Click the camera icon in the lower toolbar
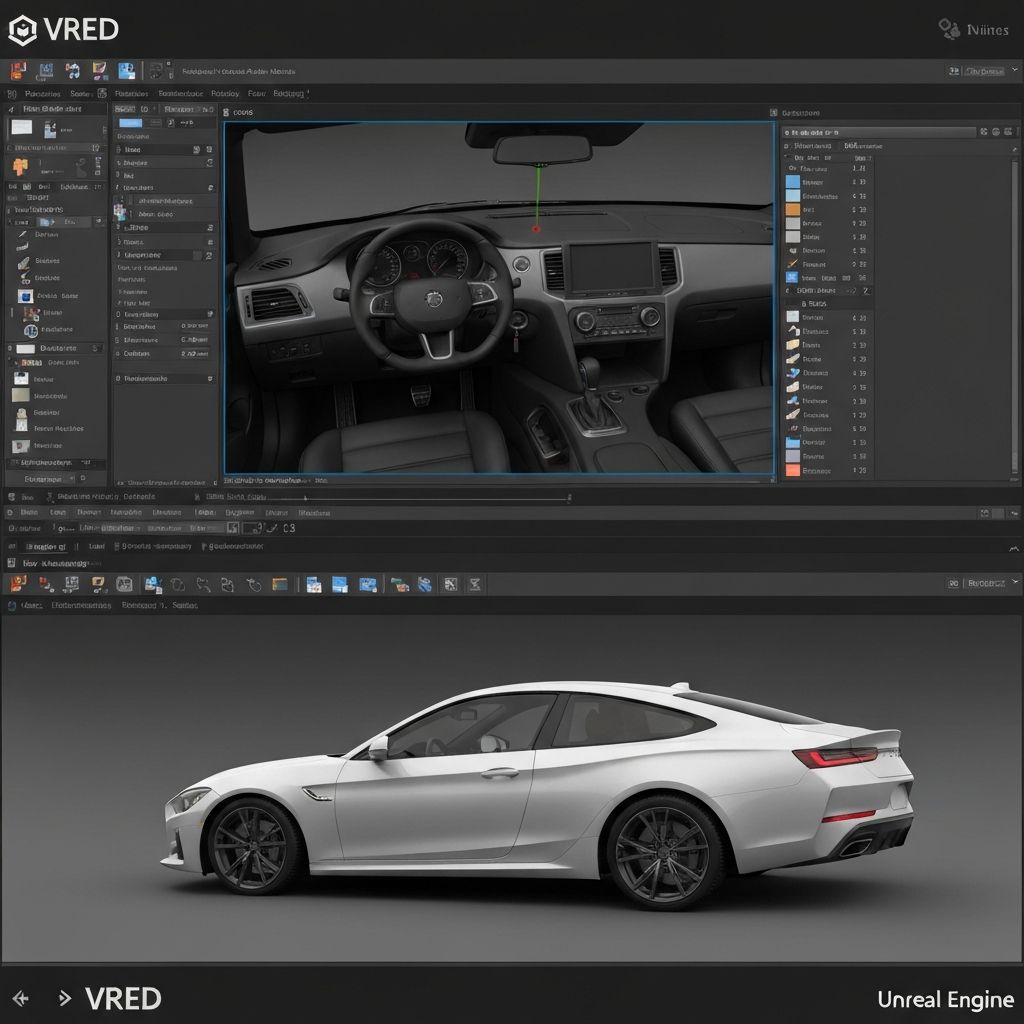1024x1024 pixels. click(155, 584)
